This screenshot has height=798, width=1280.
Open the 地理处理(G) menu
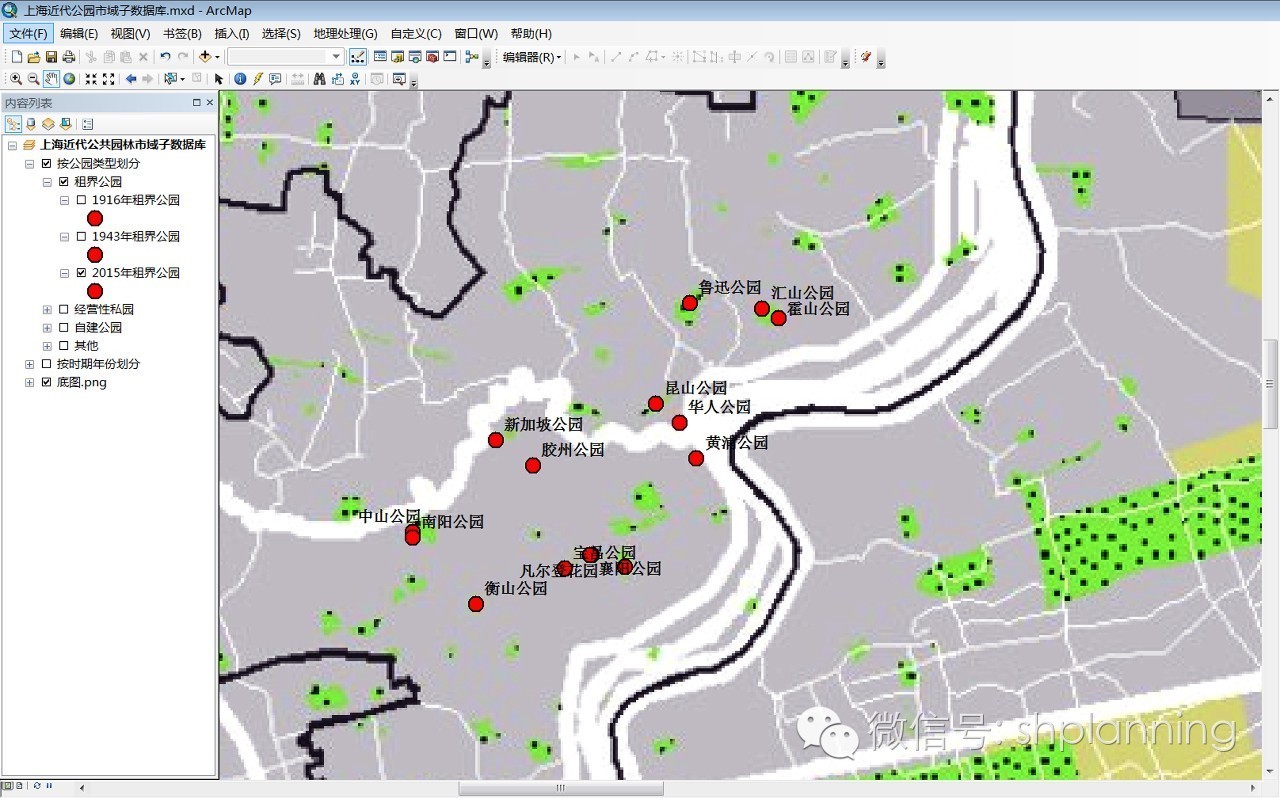pyautogui.click(x=345, y=34)
